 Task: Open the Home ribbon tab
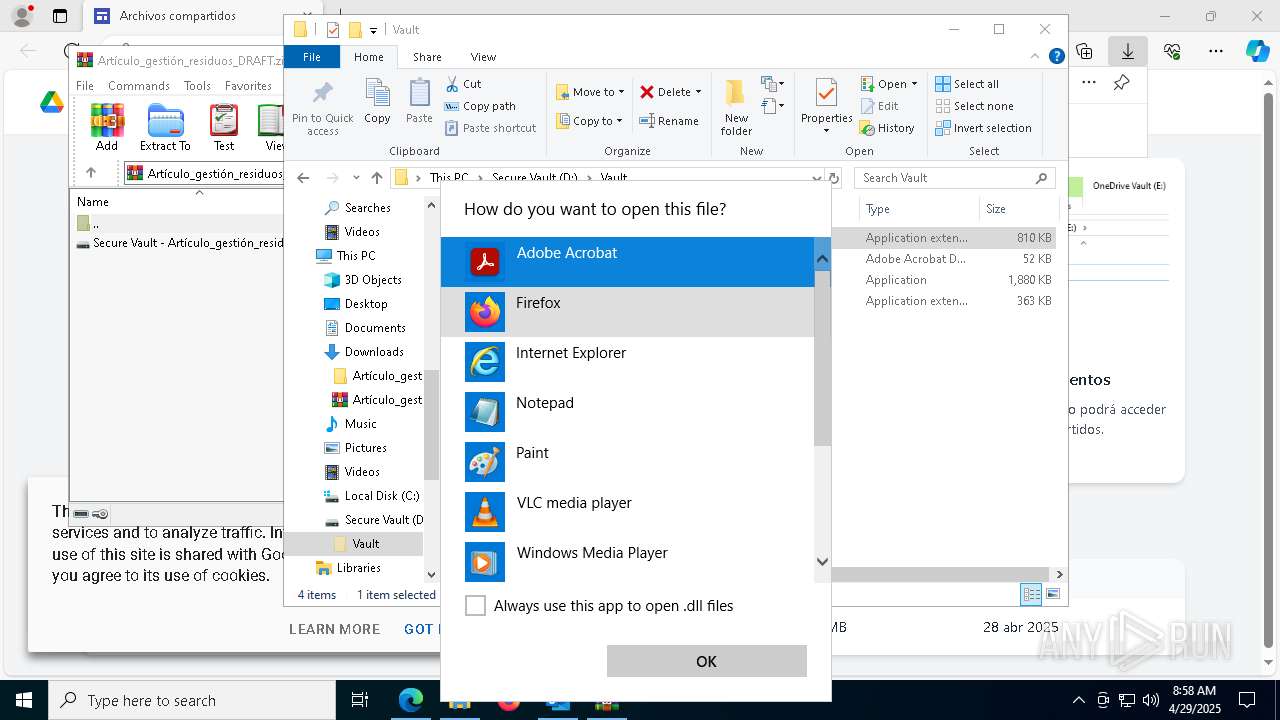369,57
